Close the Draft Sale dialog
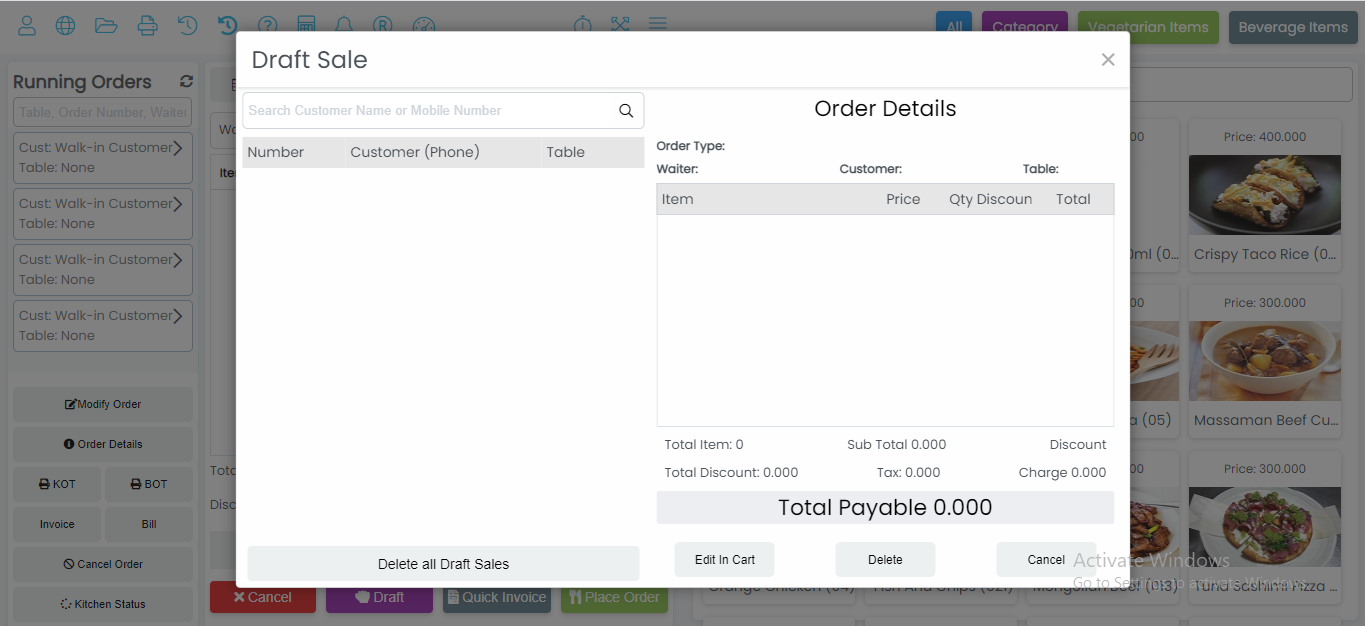The height and width of the screenshot is (626, 1365). pyautogui.click(x=1107, y=60)
